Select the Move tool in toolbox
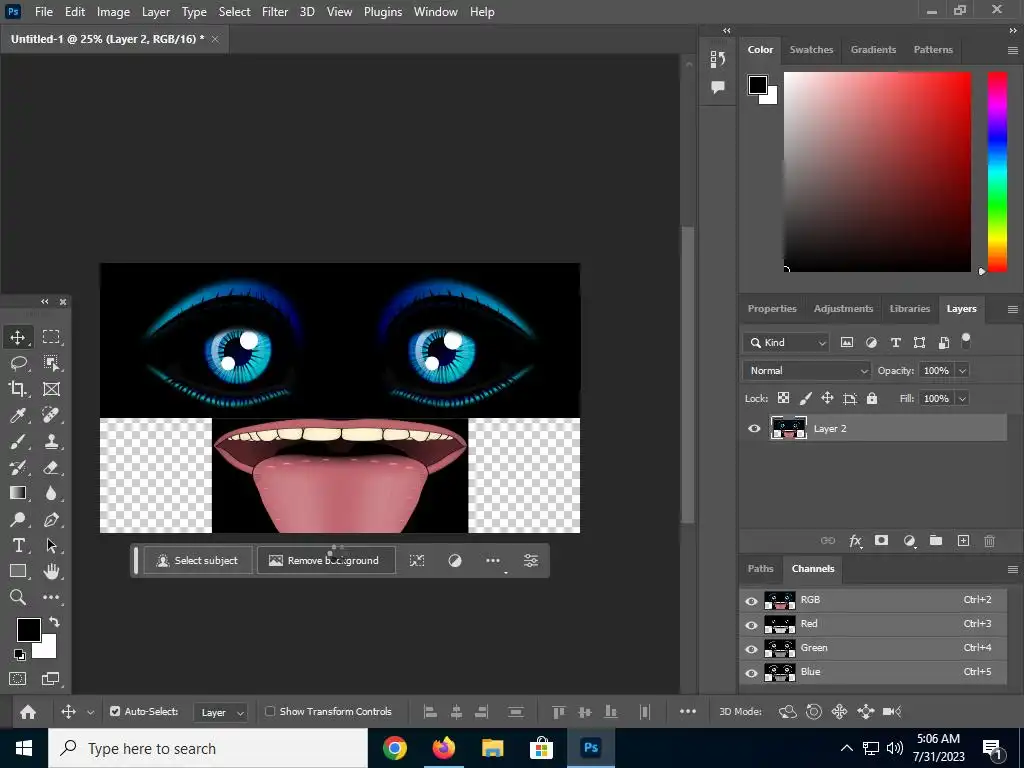The width and height of the screenshot is (1024, 768). pos(18,337)
